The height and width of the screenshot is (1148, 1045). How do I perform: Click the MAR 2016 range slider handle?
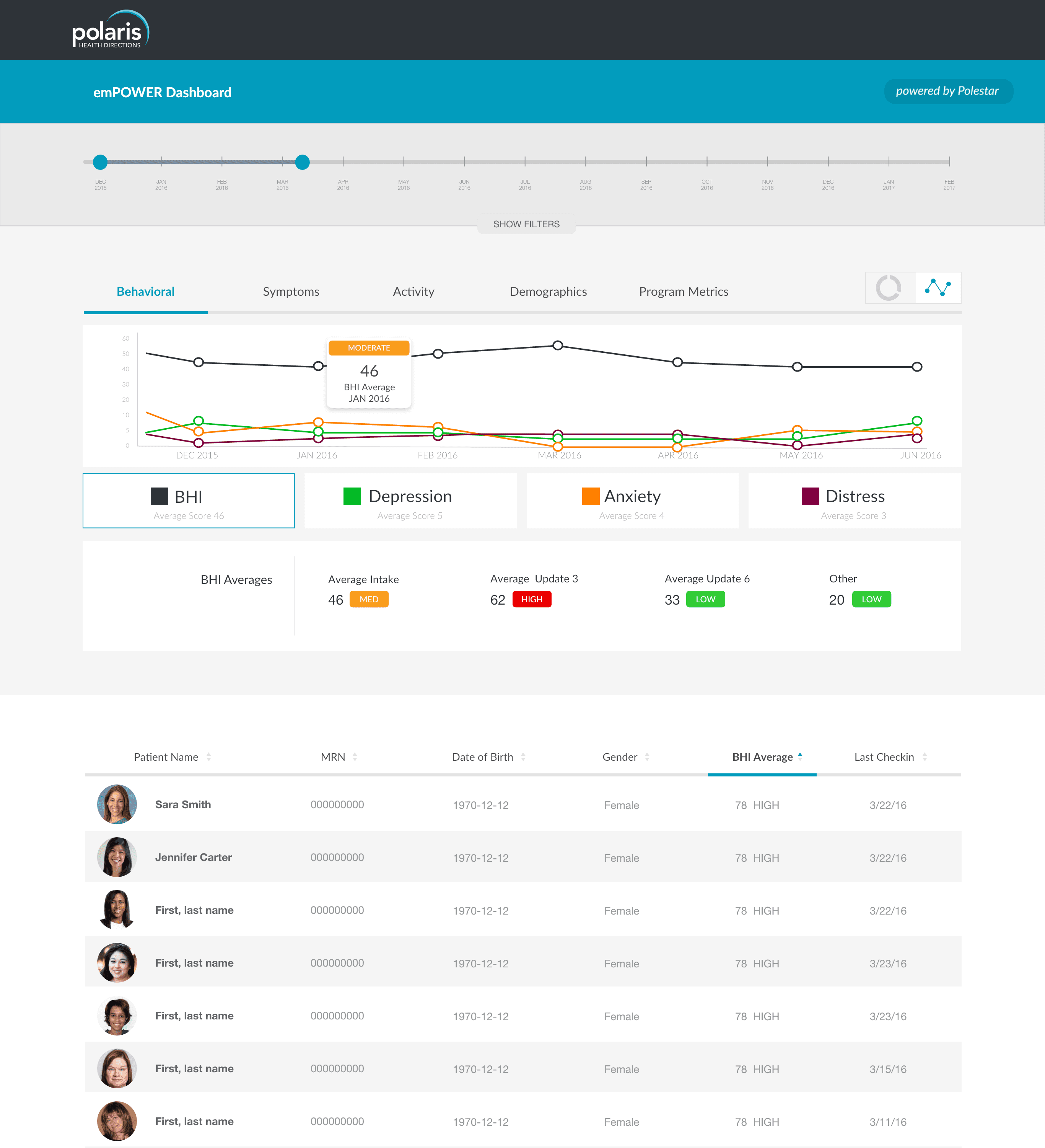[302, 162]
